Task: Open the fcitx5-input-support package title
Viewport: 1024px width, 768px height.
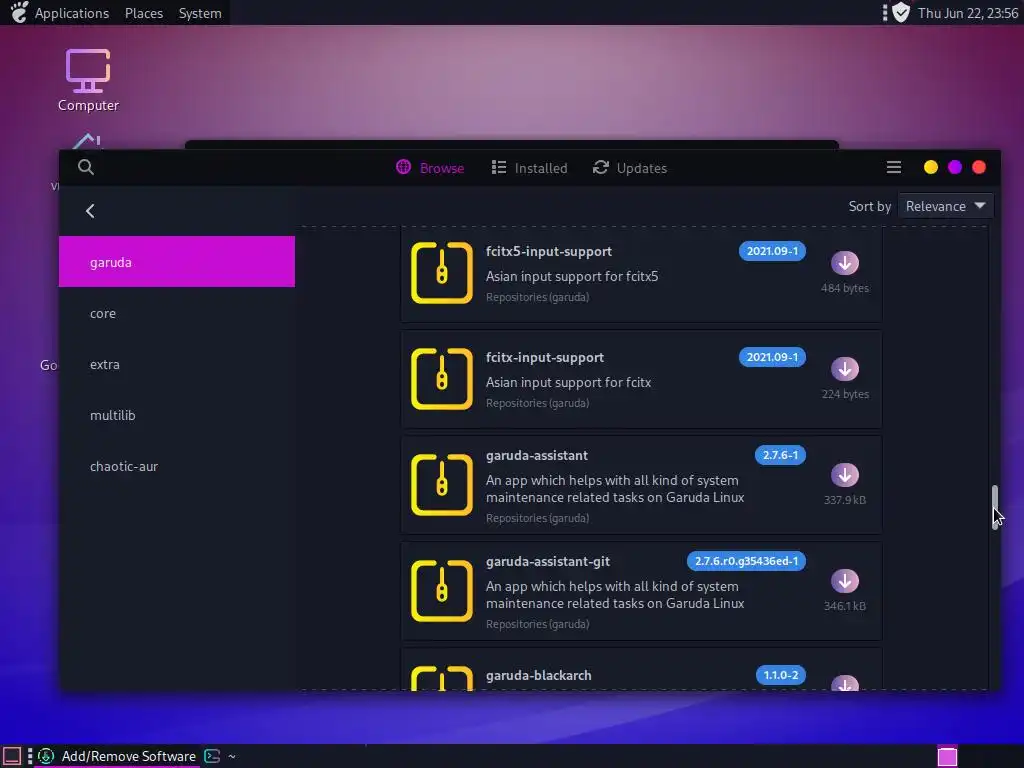Action: pyautogui.click(x=549, y=251)
